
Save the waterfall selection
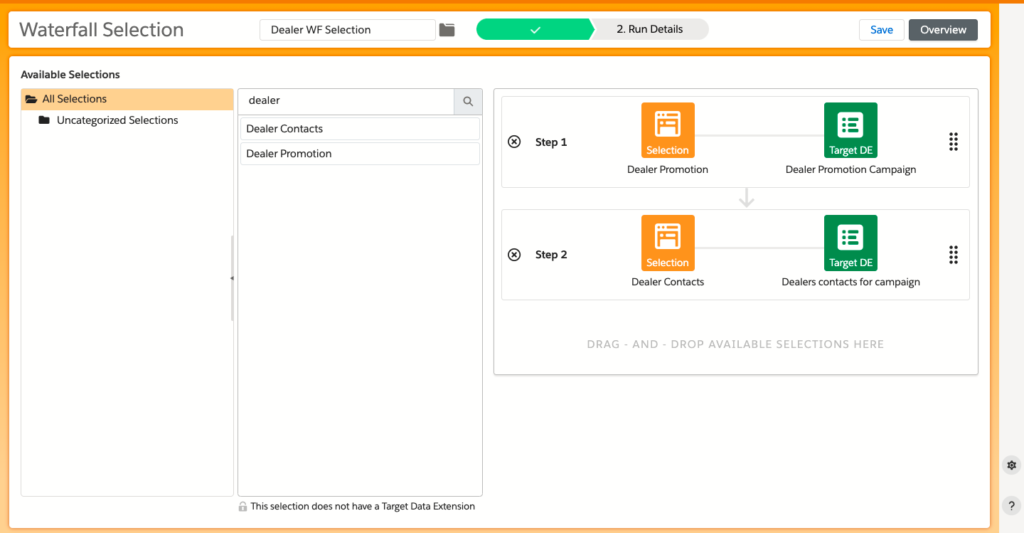coord(881,30)
